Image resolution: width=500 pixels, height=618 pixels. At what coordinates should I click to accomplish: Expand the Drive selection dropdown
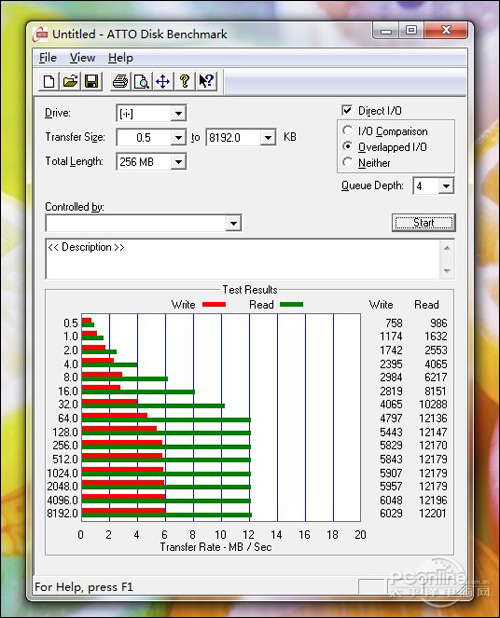[178, 114]
